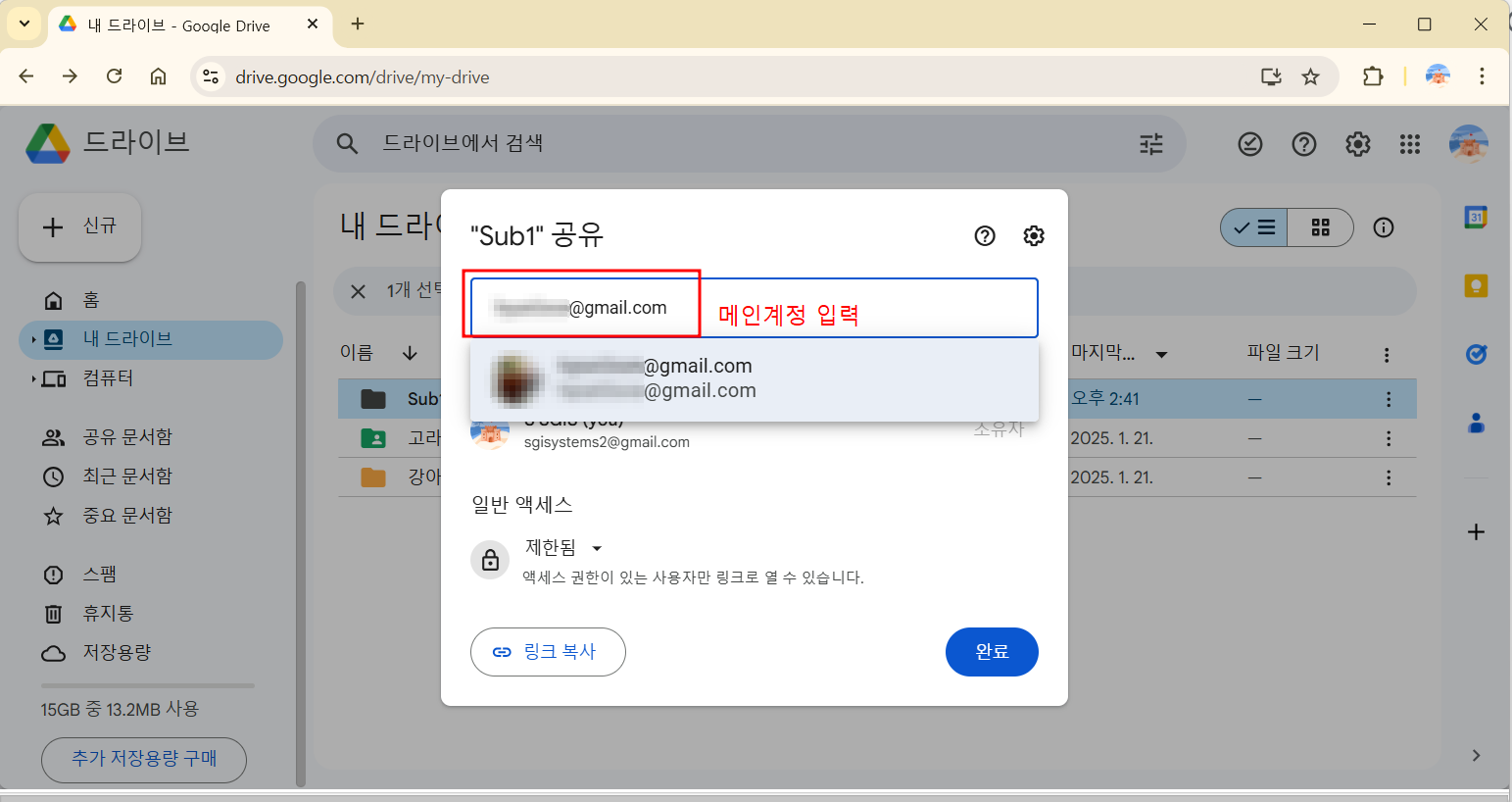Switch to grid view layout

tap(1320, 226)
